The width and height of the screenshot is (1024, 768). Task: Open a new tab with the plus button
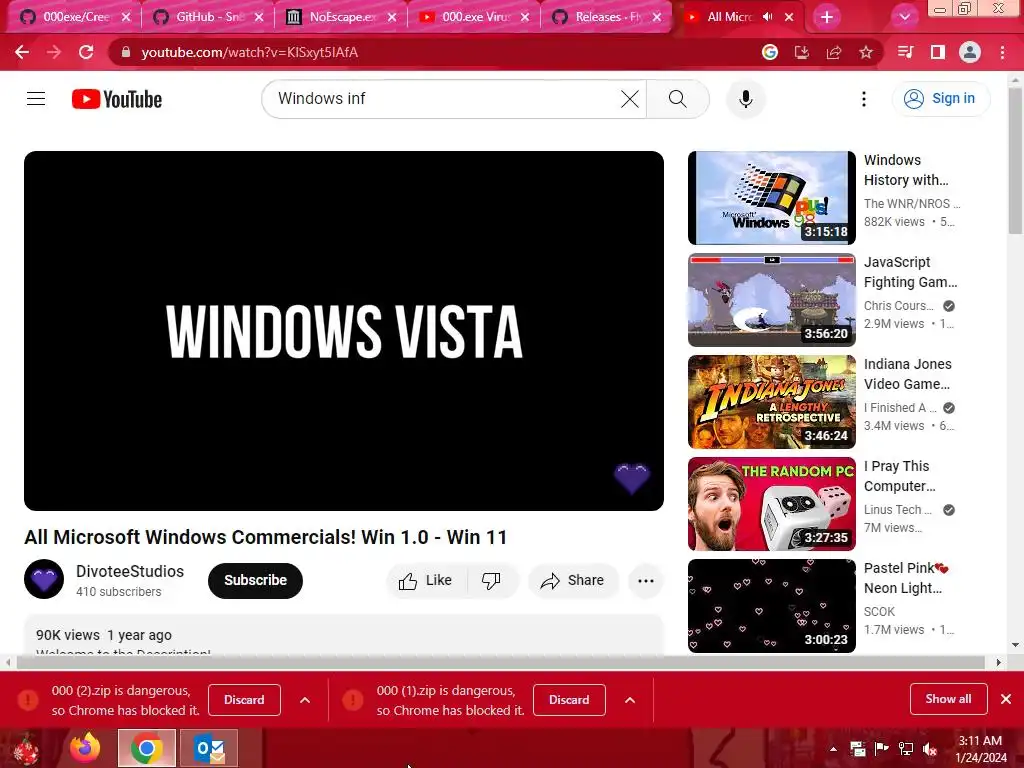(827, 17)
